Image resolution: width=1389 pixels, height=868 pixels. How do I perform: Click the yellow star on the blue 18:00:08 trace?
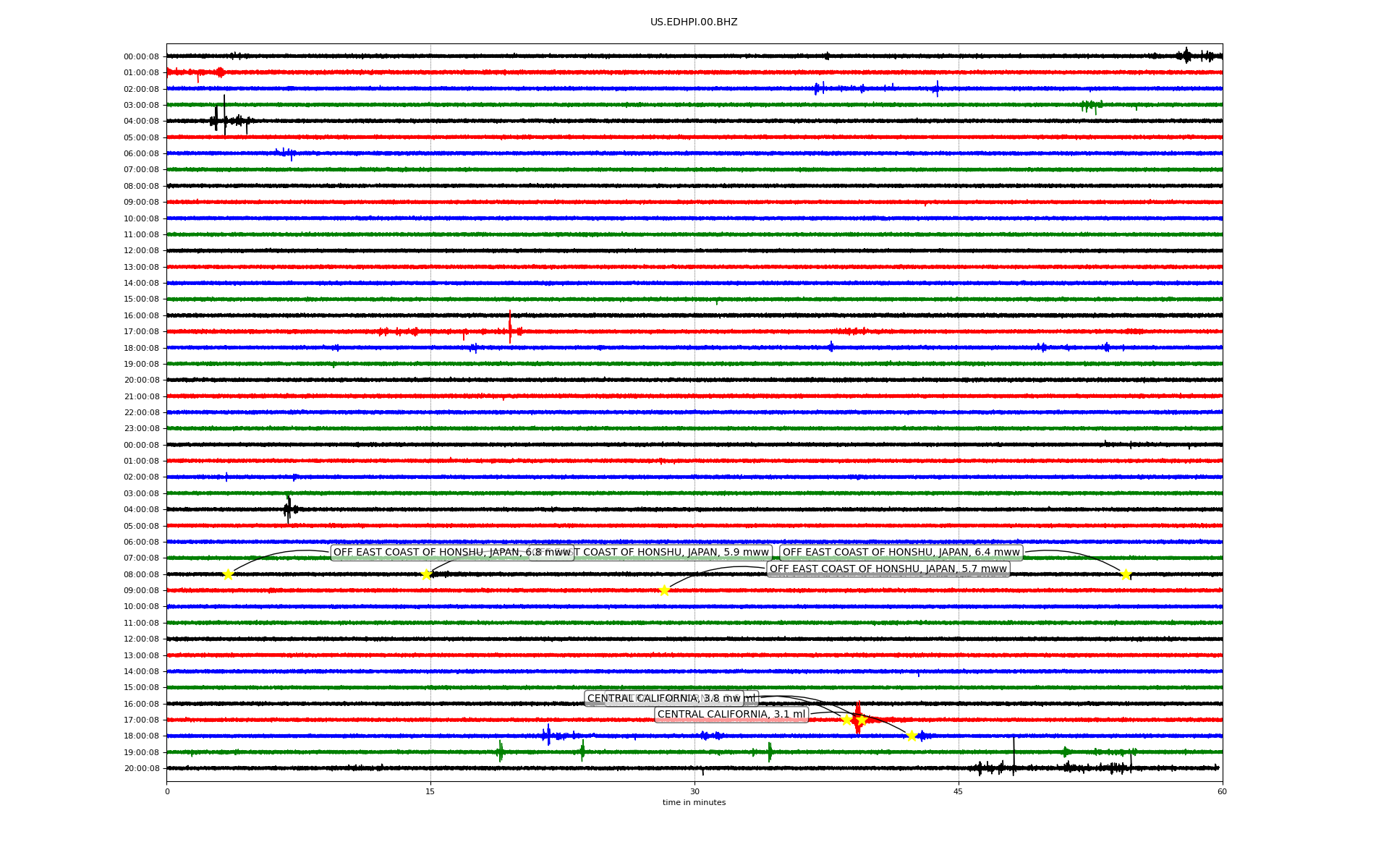click(x=912, y=736)
